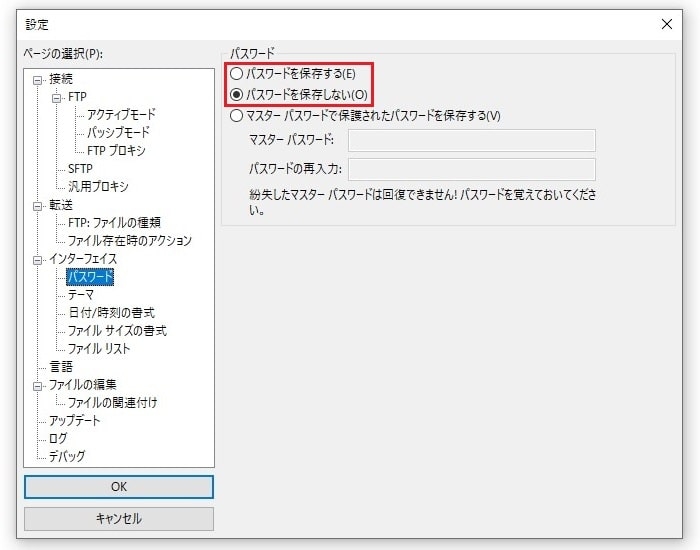Open the テーマ settings page

point(80,295)
